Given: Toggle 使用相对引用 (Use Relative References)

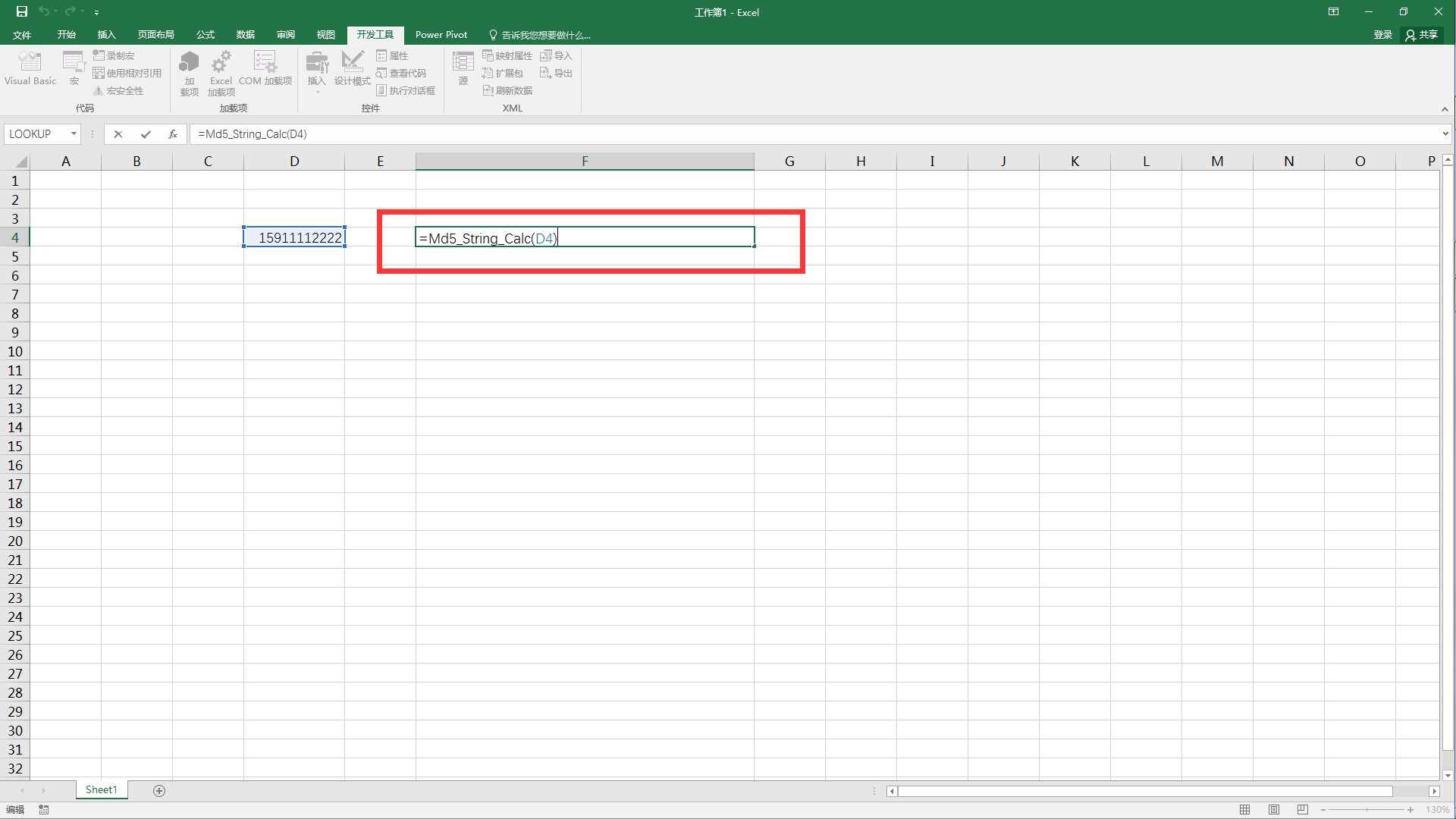Looking at the screenshot, I should pyautogui.click(x=127, y=73).
